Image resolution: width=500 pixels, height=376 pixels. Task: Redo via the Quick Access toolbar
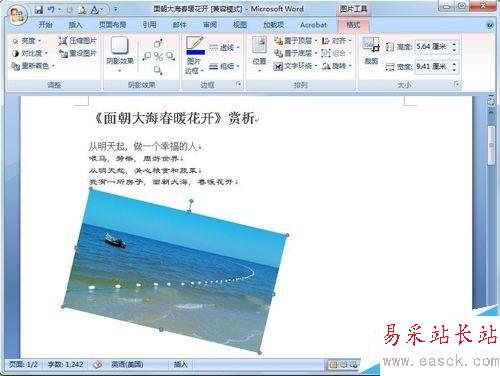coord(69,10)
